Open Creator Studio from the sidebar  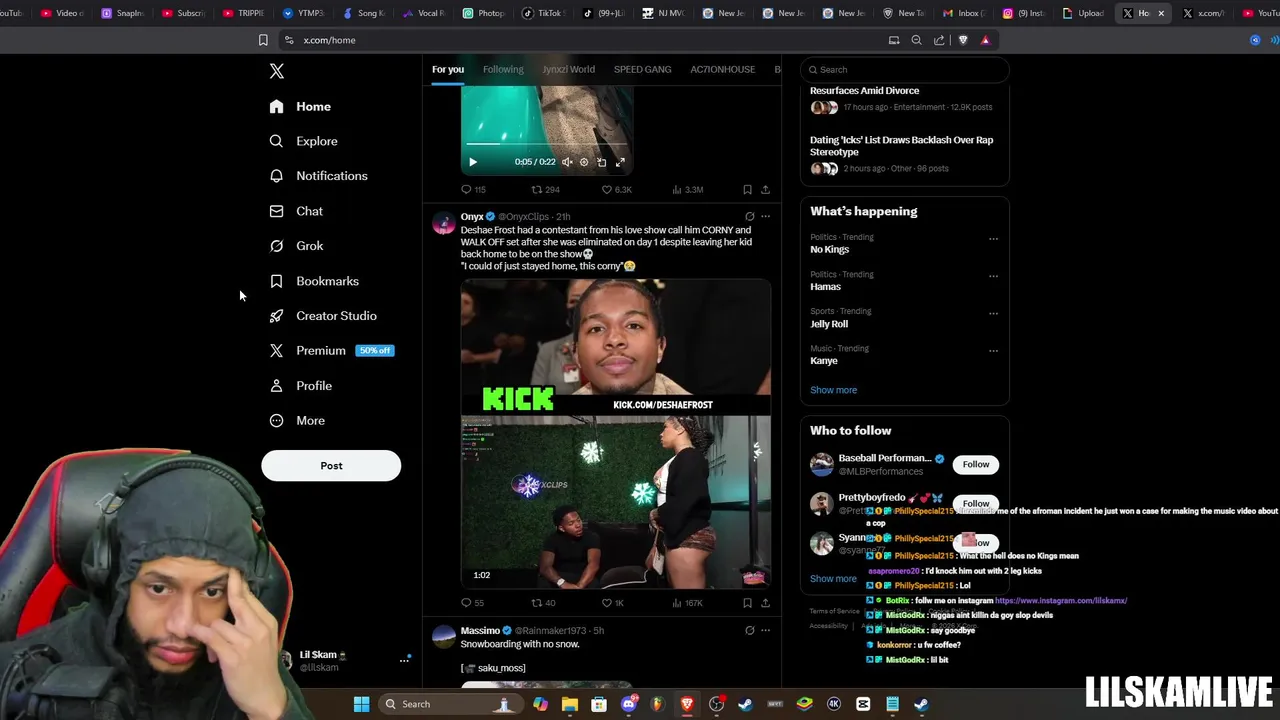323,316
